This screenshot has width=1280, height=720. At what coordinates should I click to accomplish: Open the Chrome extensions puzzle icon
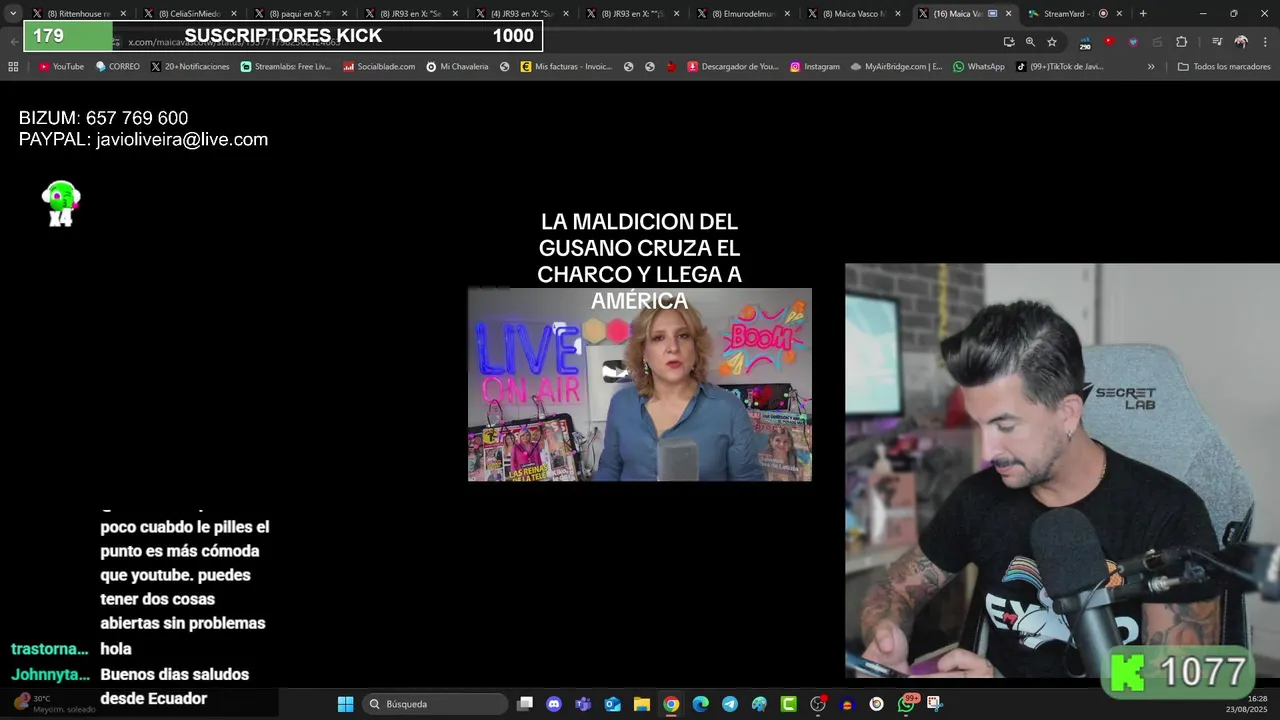1181,42
